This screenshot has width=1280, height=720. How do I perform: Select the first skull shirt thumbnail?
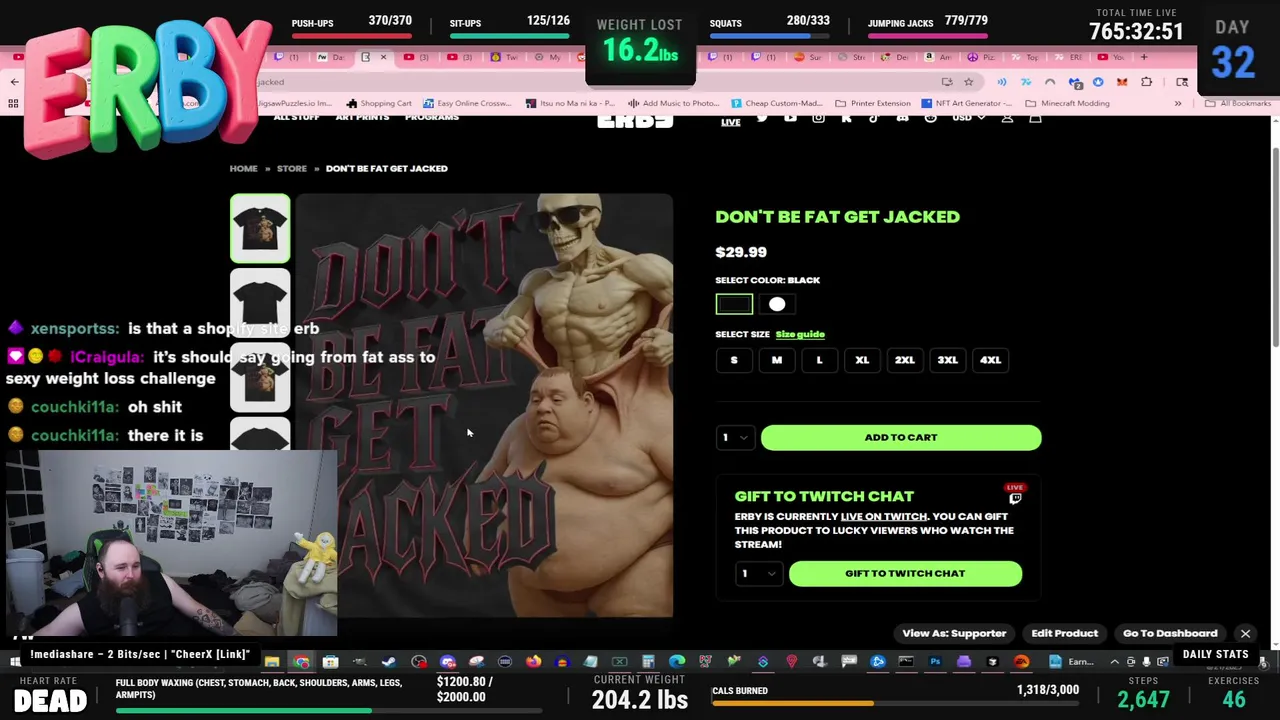(260, 229)
